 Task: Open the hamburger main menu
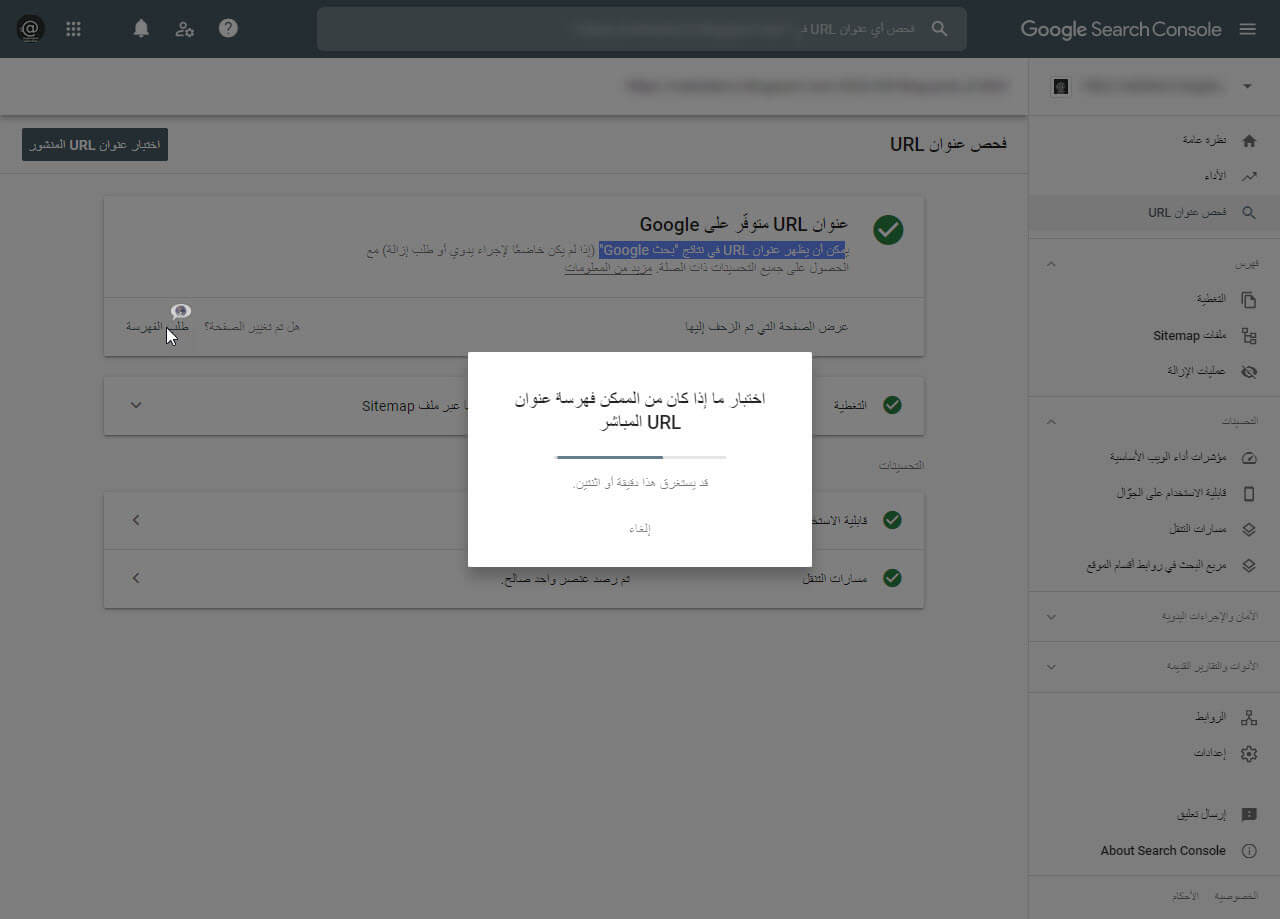tap(1248, 29)
